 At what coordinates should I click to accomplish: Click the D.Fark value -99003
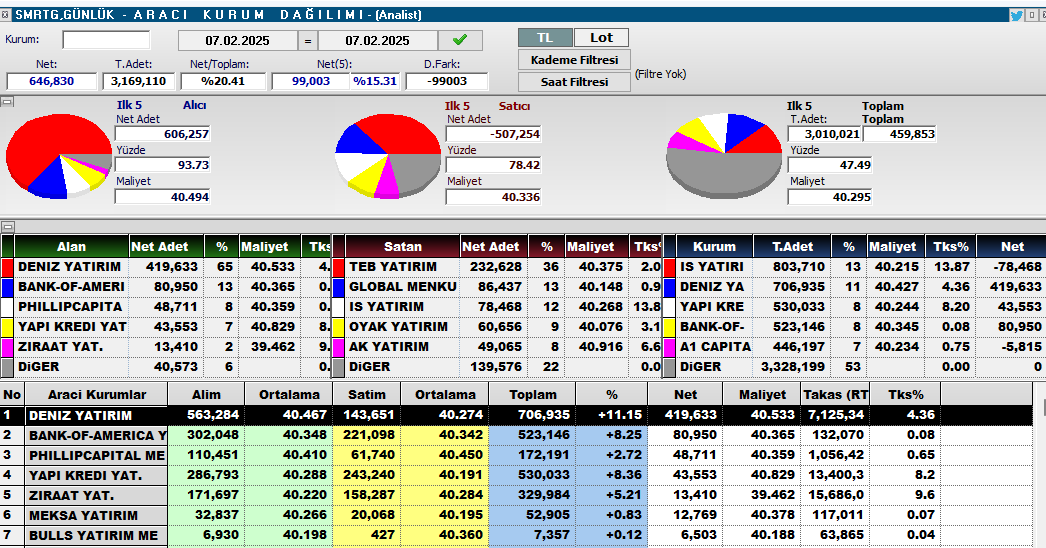click(x=447, y=81)
